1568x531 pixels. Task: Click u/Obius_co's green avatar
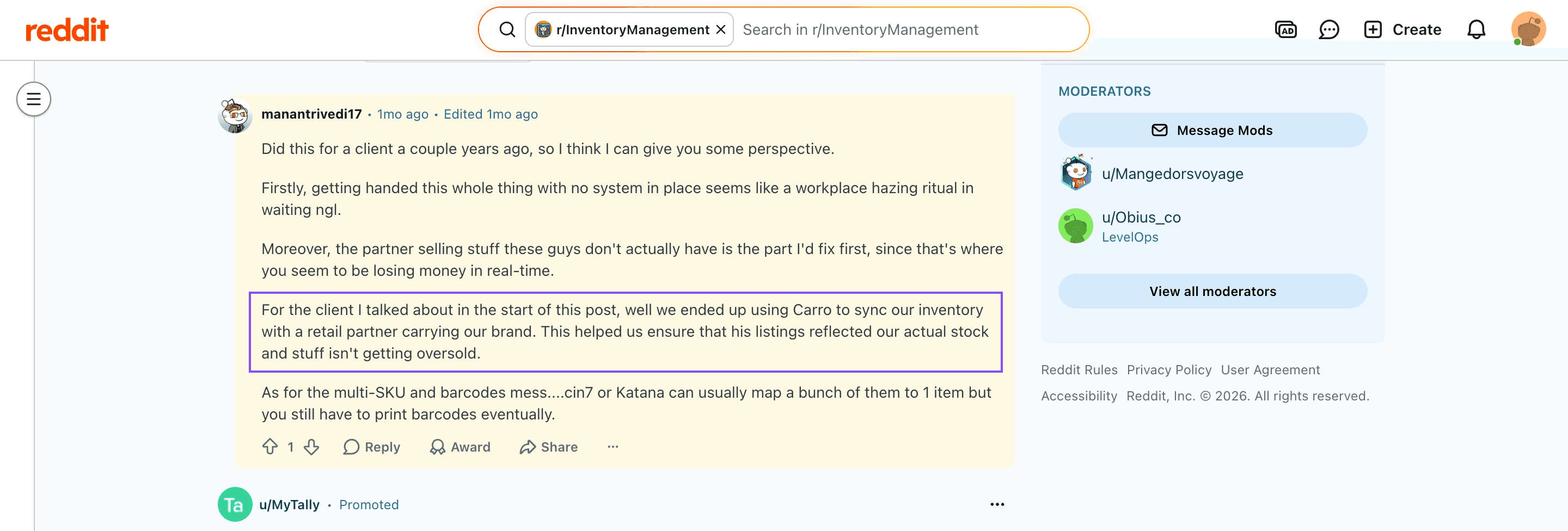(1076, 226)
